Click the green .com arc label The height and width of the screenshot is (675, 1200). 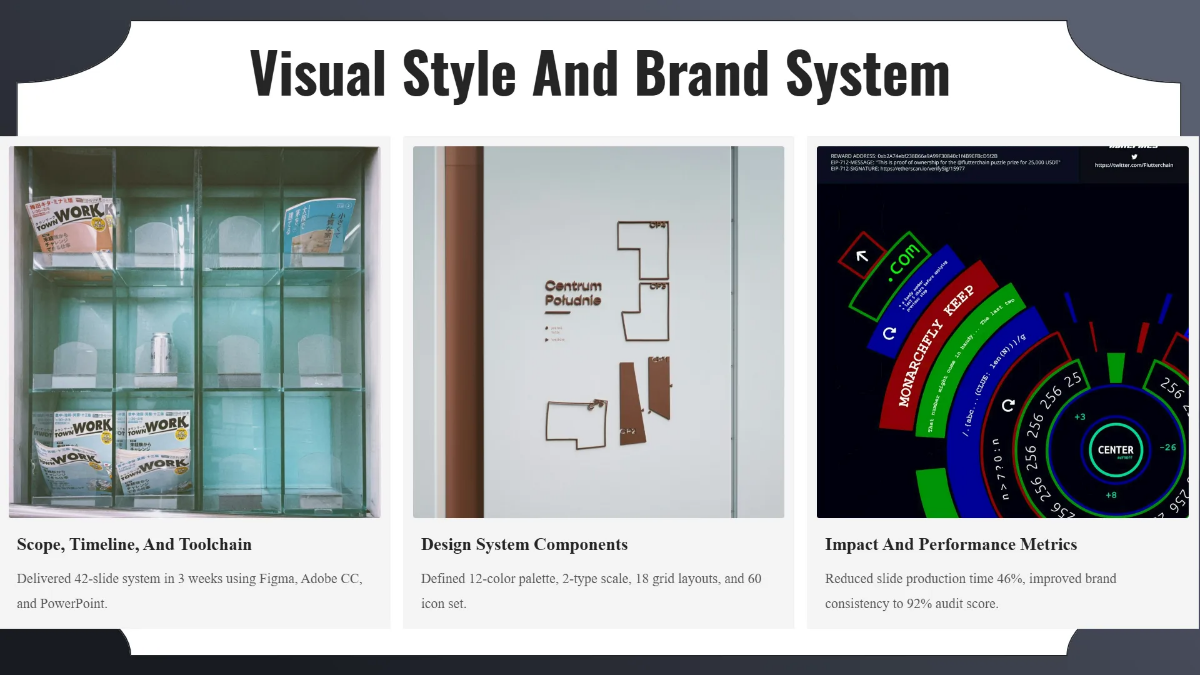904,260
